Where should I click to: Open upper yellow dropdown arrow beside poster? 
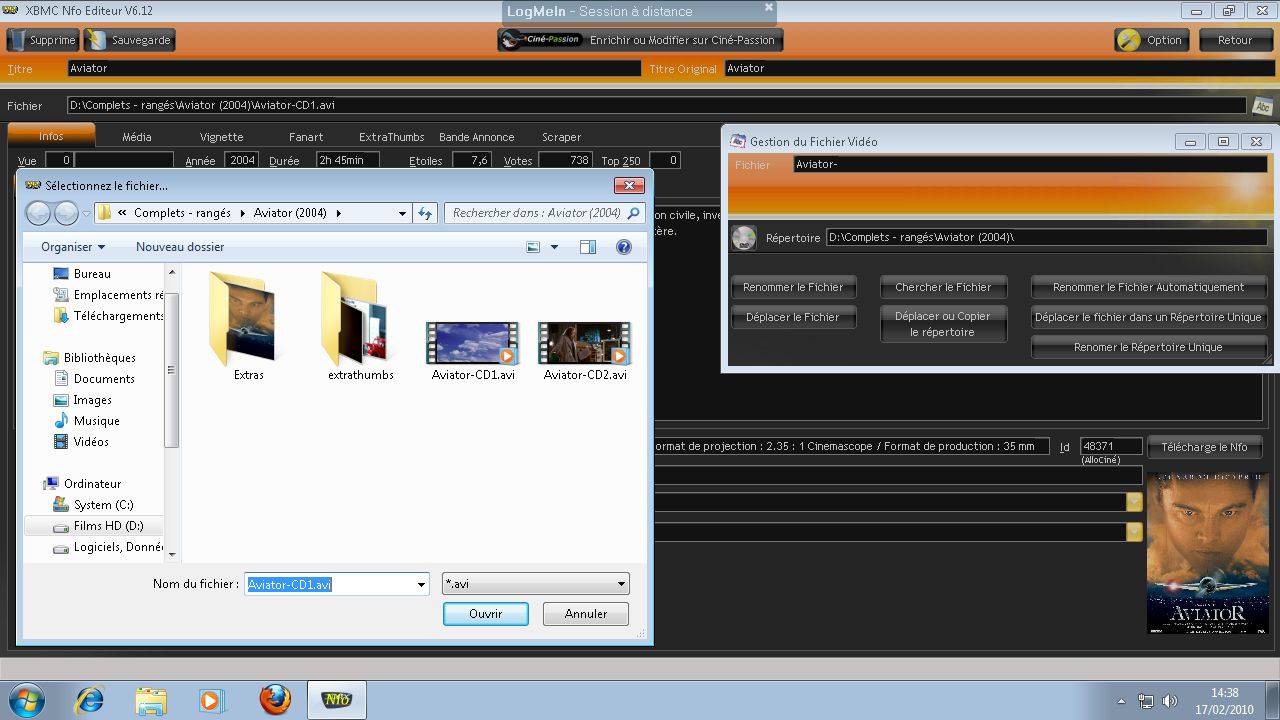(1134, 502)
